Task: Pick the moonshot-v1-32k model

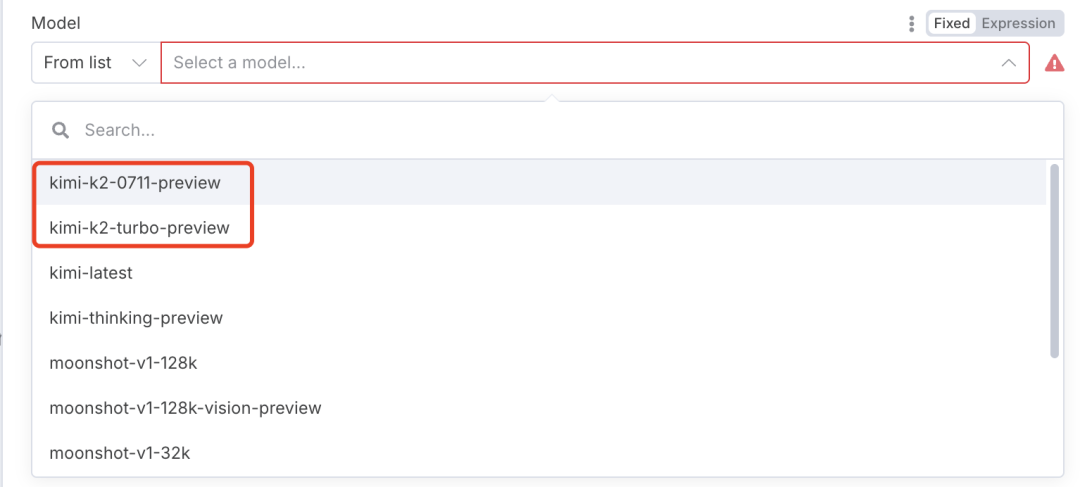Action: [119, 453]
